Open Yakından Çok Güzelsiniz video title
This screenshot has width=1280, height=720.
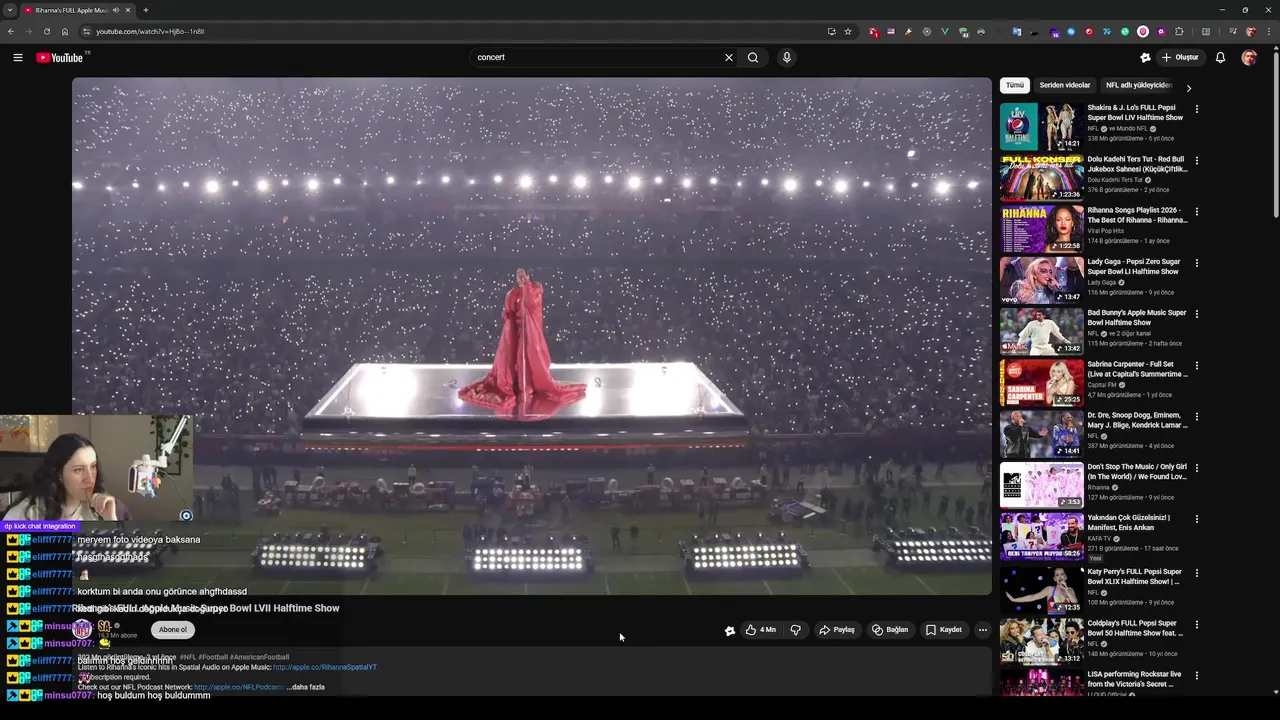pos(1129,523)
